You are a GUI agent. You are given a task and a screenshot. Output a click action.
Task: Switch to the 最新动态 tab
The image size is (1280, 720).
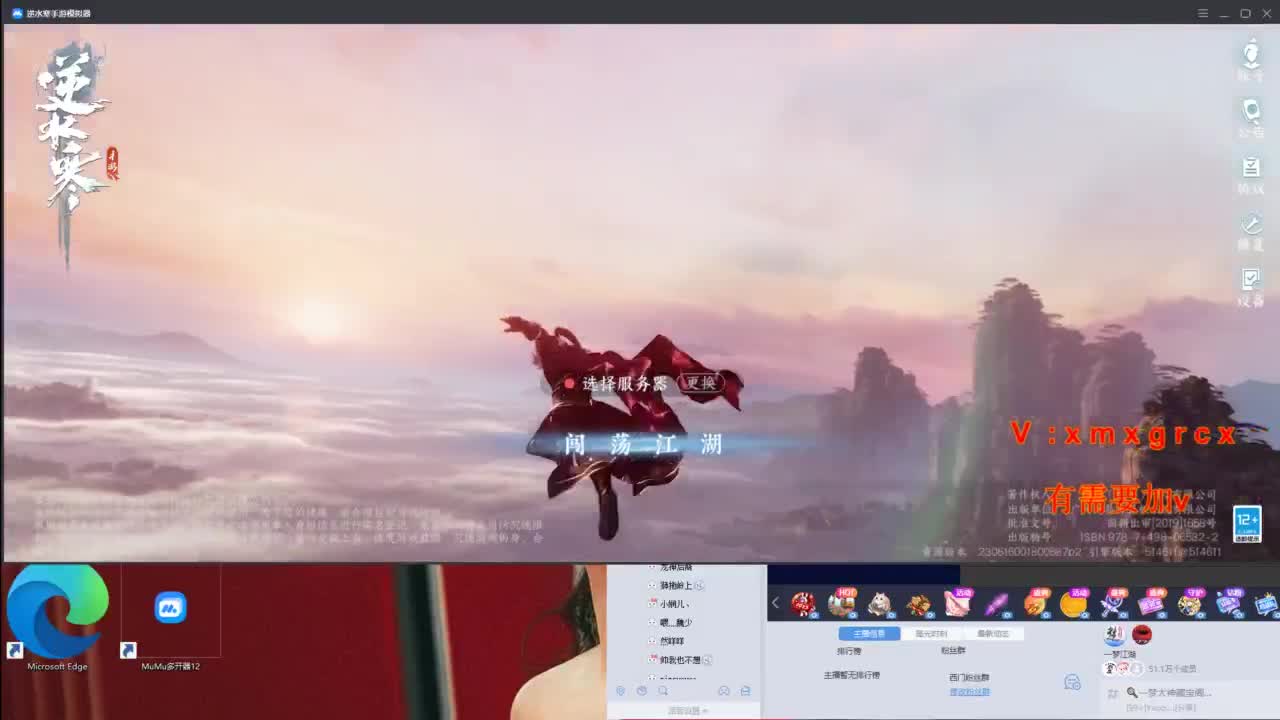(x=993, y=634)
